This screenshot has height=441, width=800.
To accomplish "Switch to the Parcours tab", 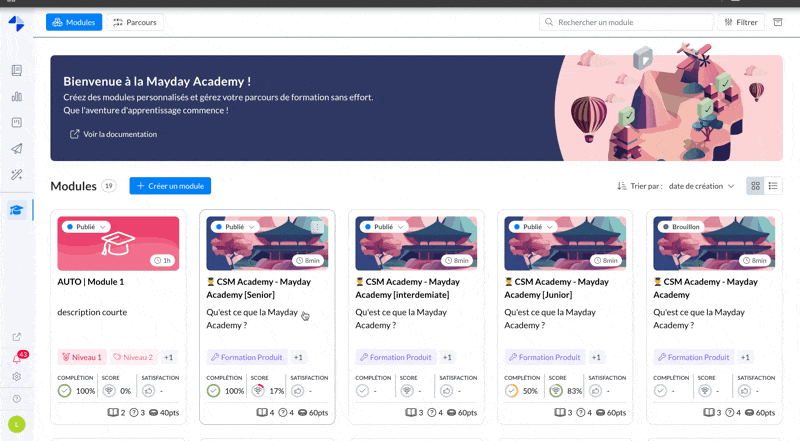I will (x=135, y=22).
